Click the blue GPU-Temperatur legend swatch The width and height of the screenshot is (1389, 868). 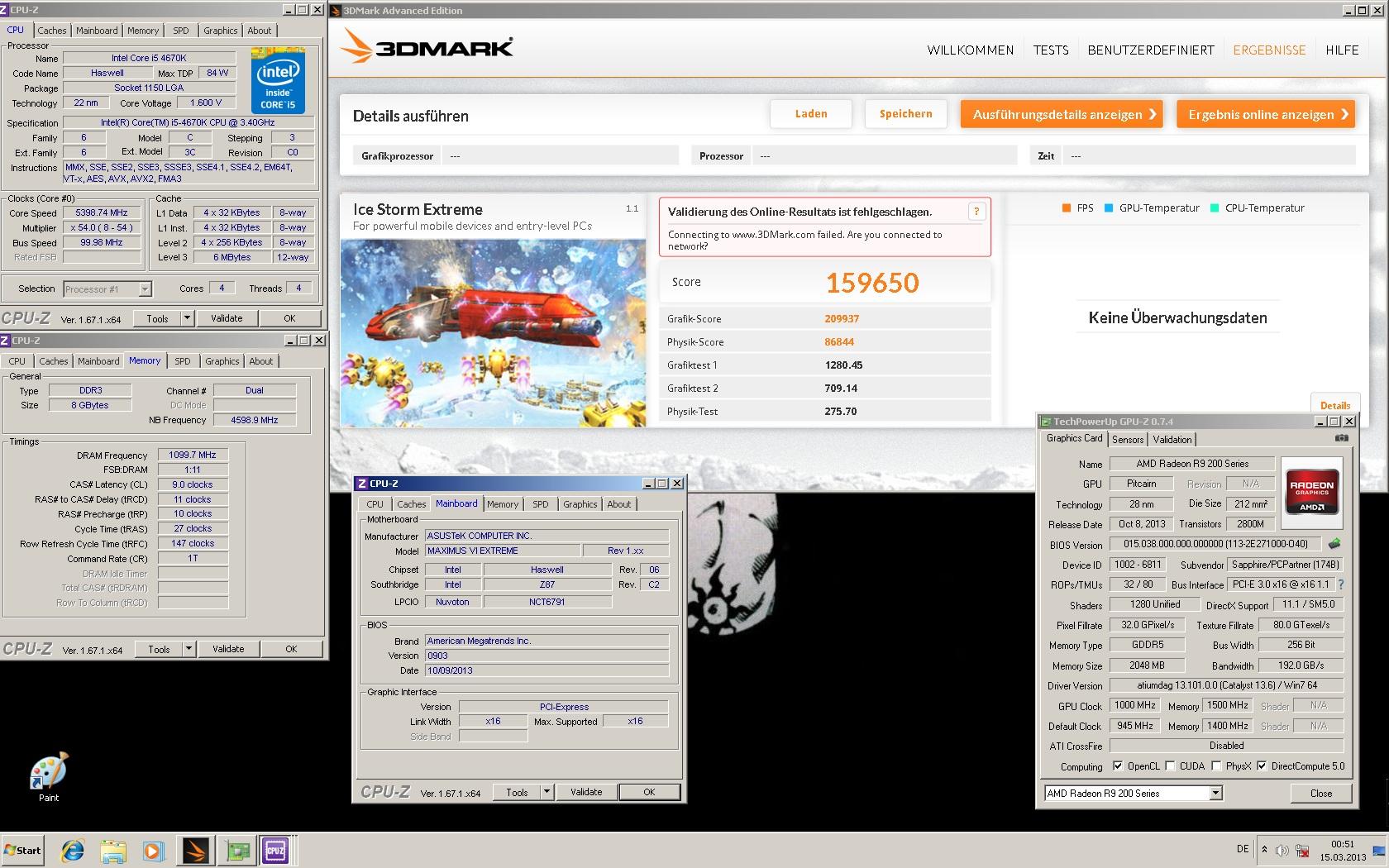pyautogui.click(x=1109, y=208)
